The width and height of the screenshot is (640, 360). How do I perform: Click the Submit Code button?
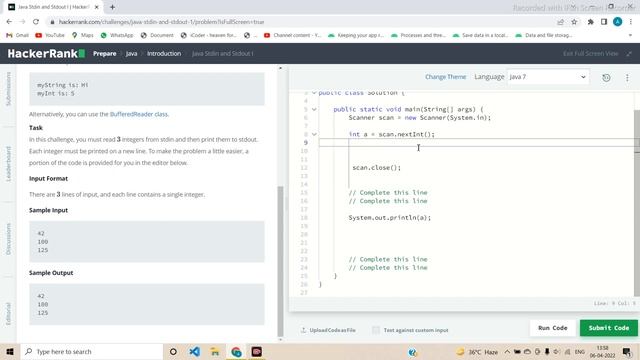click(609, 328)
